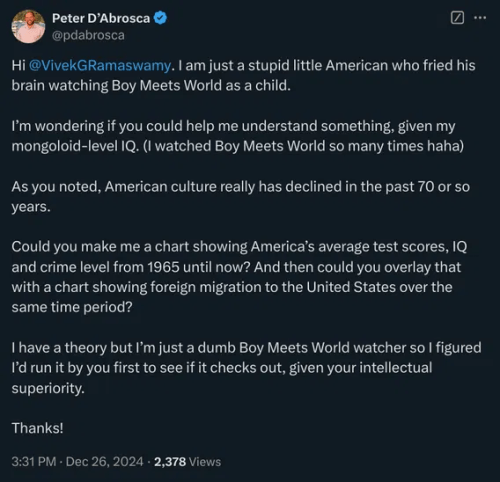Viewport: 500px width, 482px height.
Task: Click the "Thanks!" line of the post
Action: pos(37,428)
